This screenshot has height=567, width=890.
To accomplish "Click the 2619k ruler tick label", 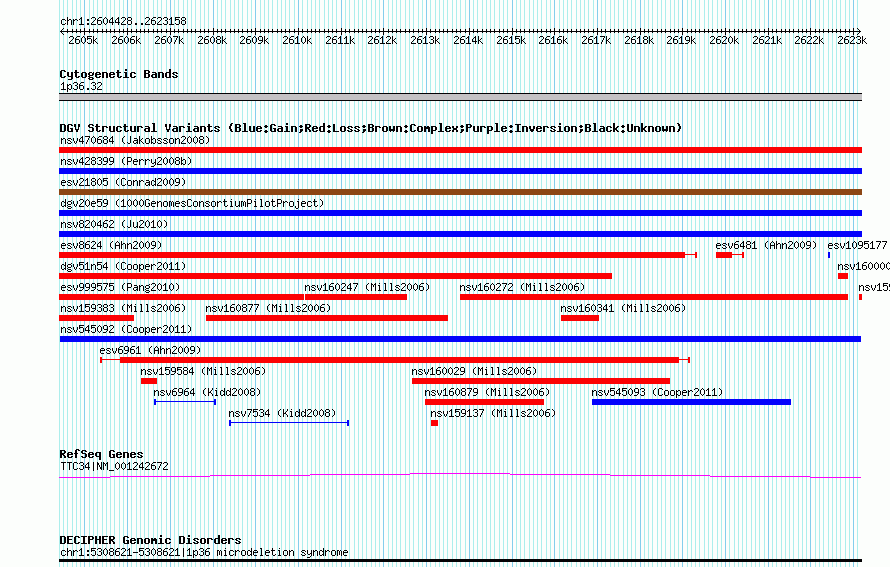I will [681, 40].
